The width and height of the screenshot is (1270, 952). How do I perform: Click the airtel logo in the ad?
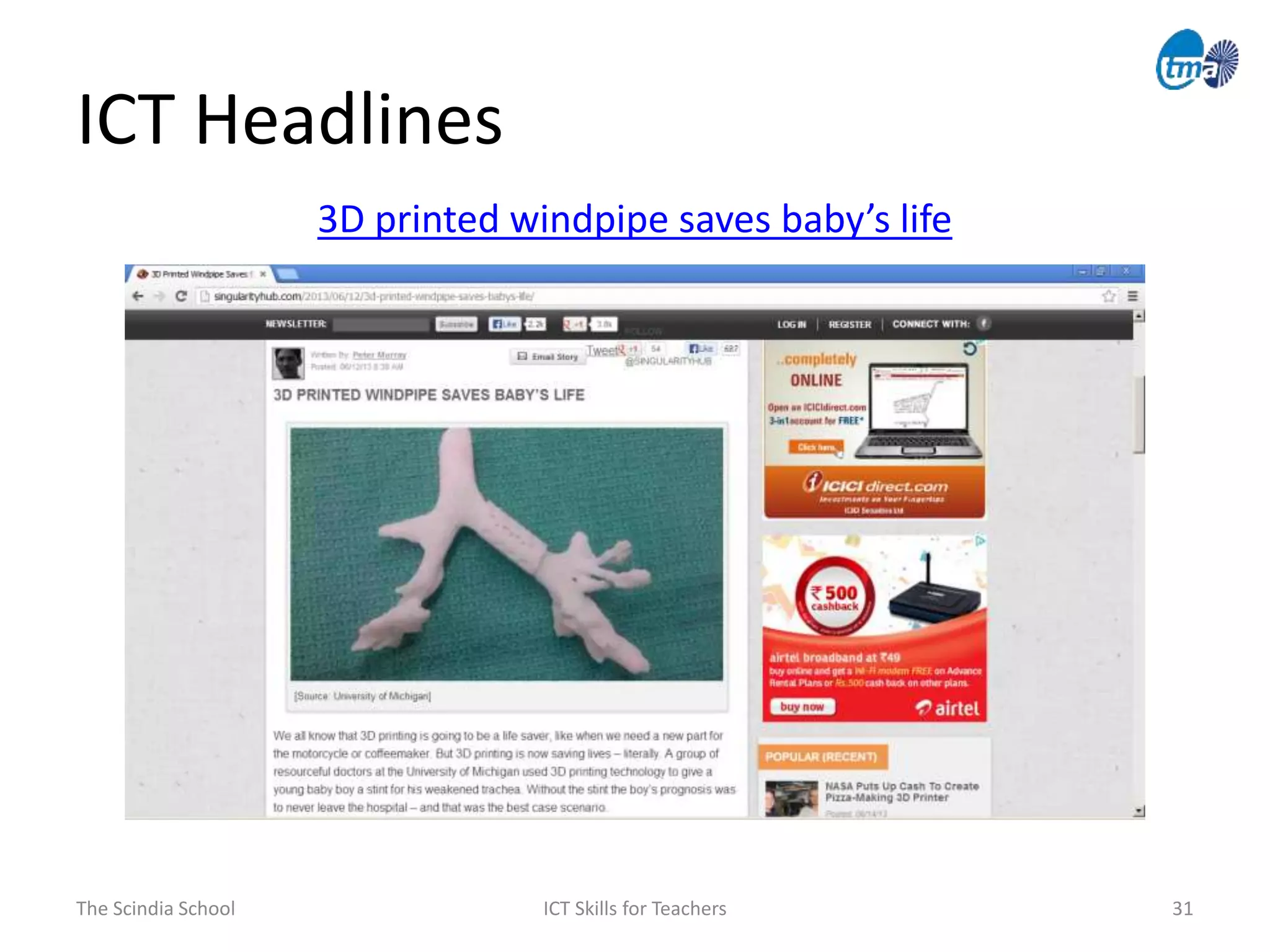point(948,708)
